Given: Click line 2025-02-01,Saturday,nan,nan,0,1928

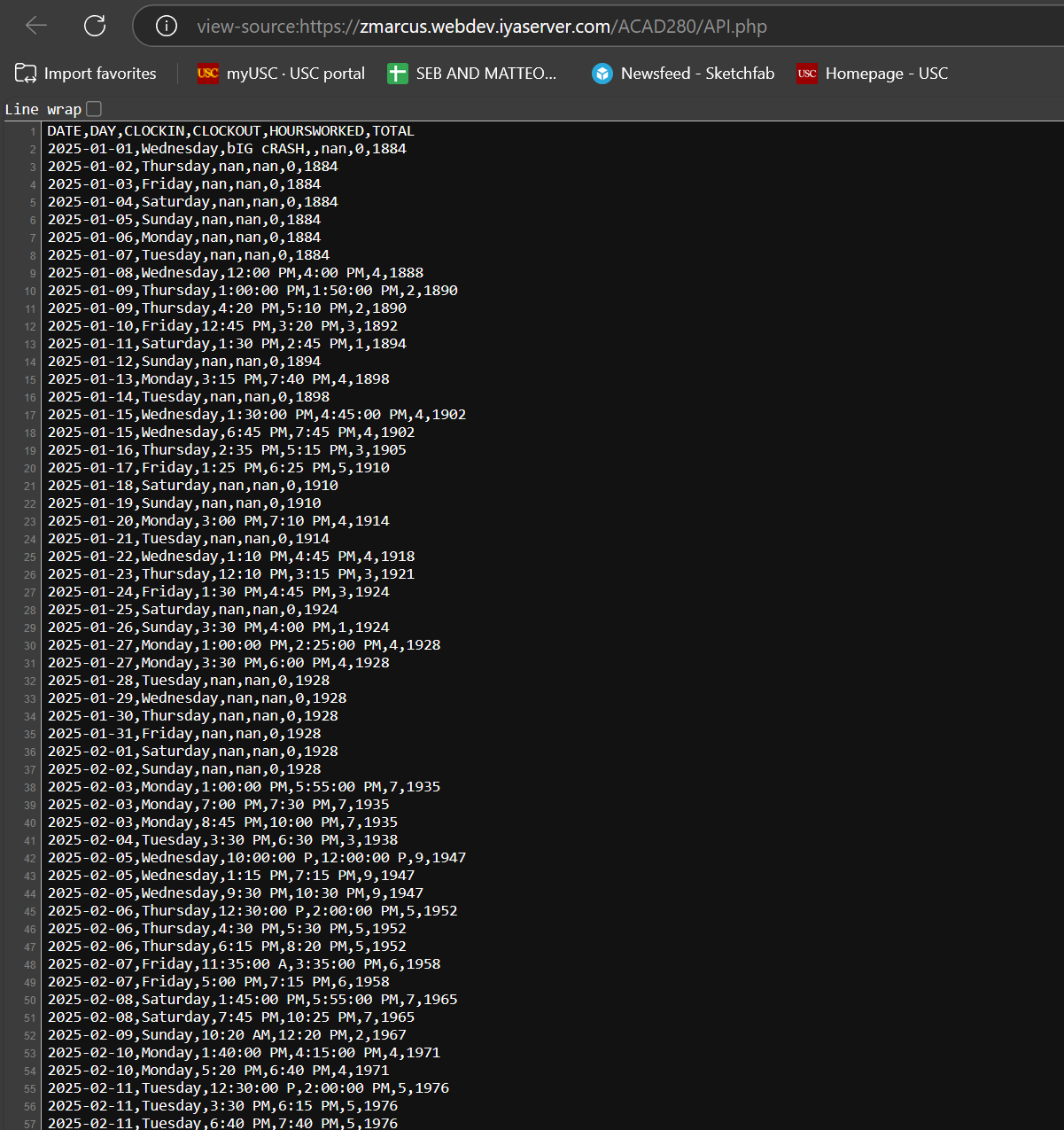Looking at the screenshot, I should pos(192,752).
